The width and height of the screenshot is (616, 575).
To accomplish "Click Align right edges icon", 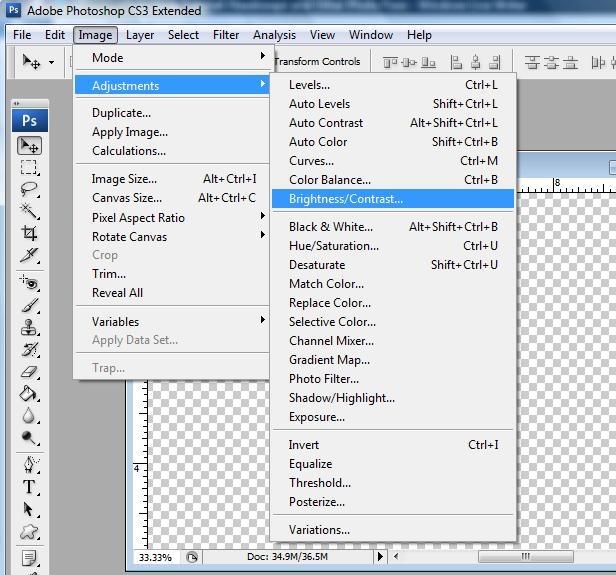I will 495,62.
